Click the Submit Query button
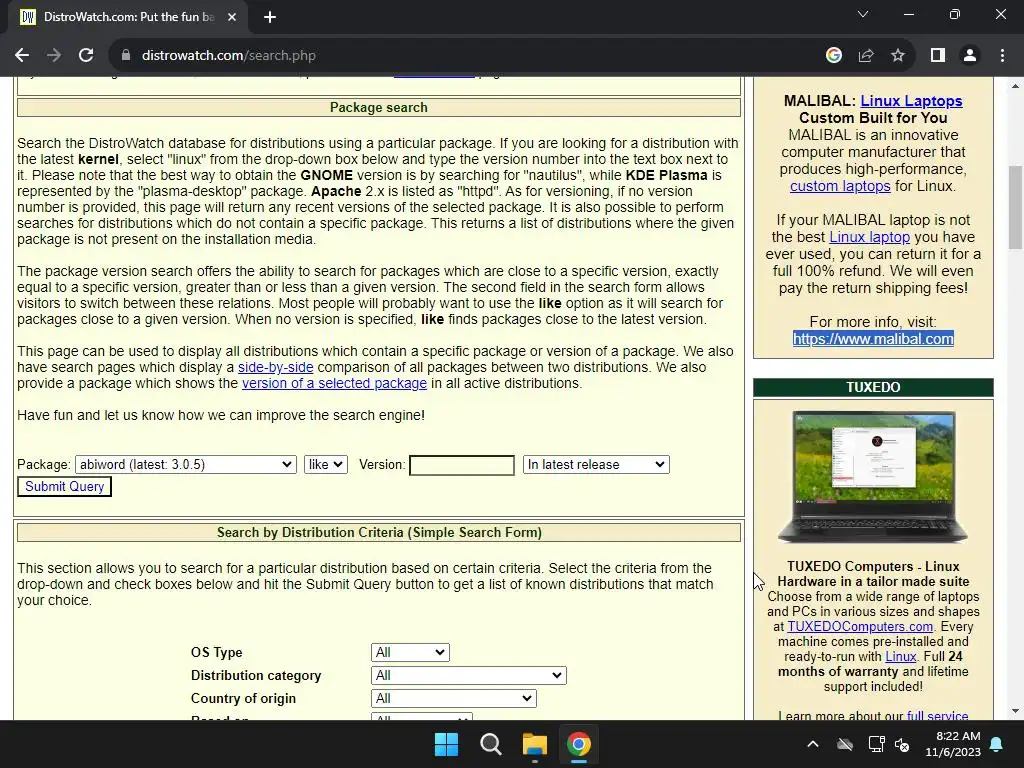The height and width of the screenshot is (768, 1024). click(65, 487)
